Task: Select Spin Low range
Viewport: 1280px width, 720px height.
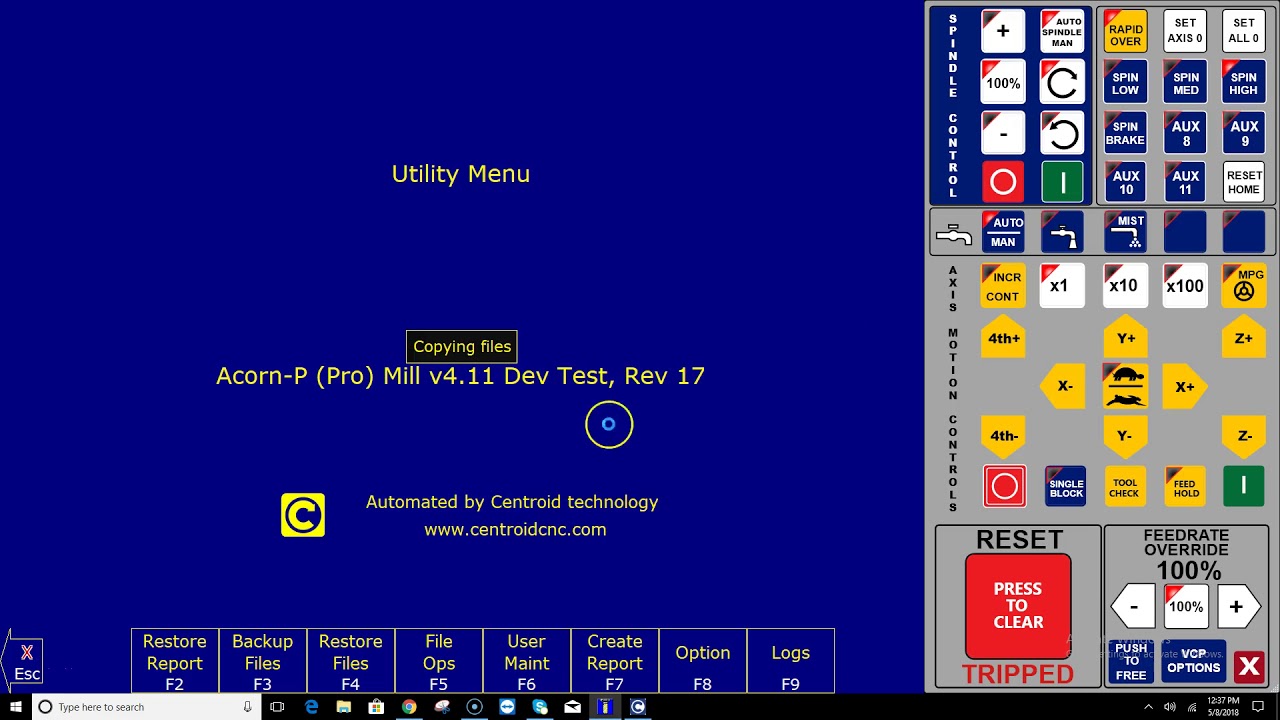Action: click(1125, 83)
